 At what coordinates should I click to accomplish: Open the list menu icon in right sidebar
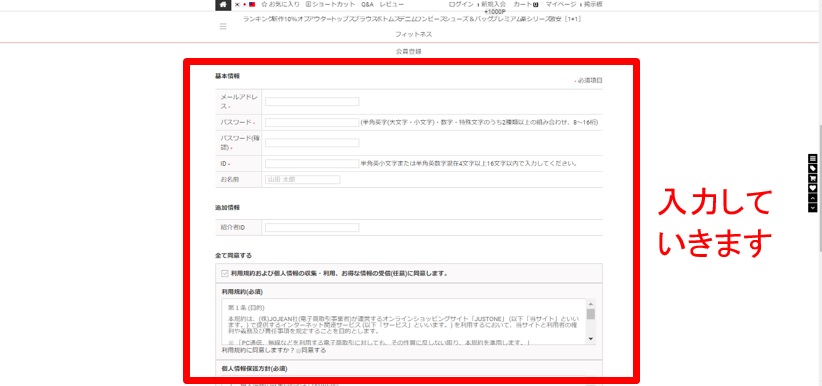pyautogui.click(x=813, y=158)
